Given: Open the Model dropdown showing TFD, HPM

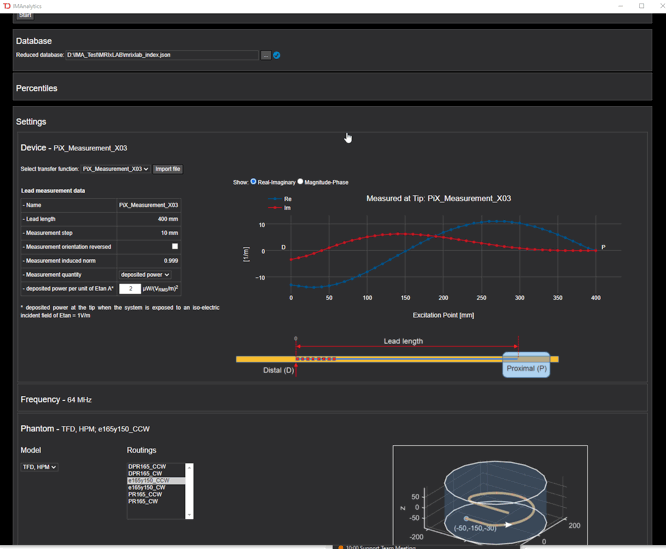Looking at the screenshot, I should click(40, 467).
